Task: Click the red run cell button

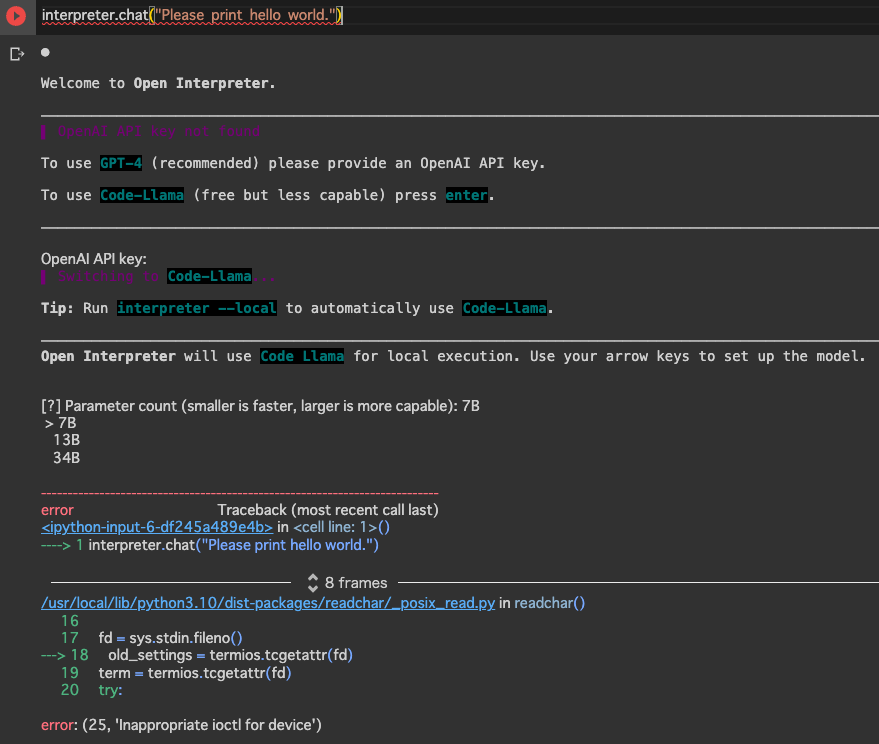Action: click(x=15, y=15)
